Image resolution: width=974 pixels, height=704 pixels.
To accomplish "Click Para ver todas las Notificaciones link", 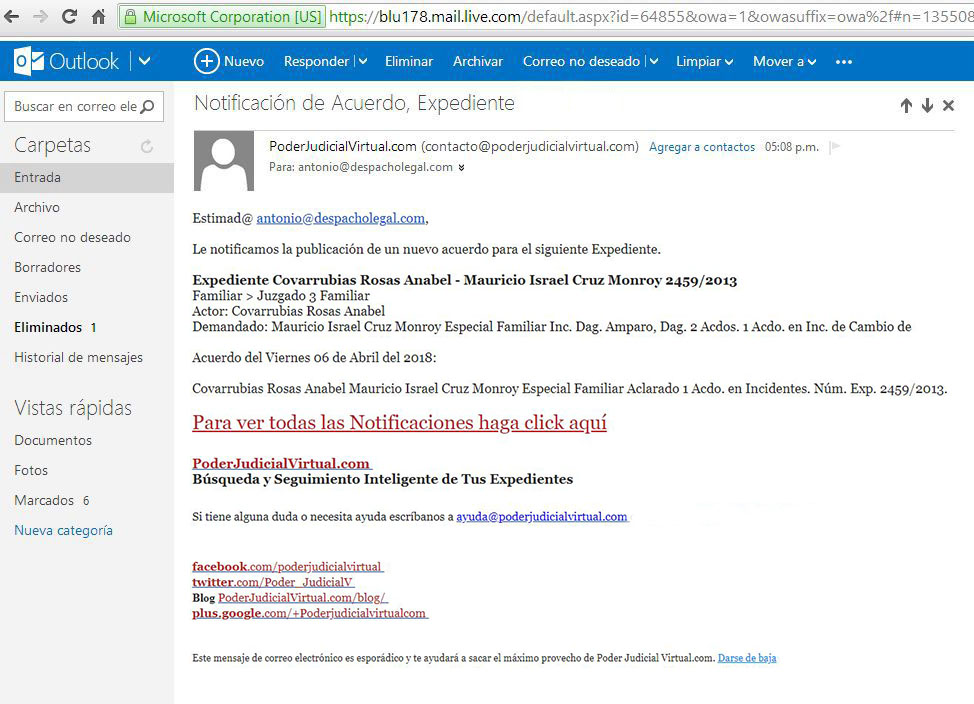I will pyautogui.click(x=399, y=423).
